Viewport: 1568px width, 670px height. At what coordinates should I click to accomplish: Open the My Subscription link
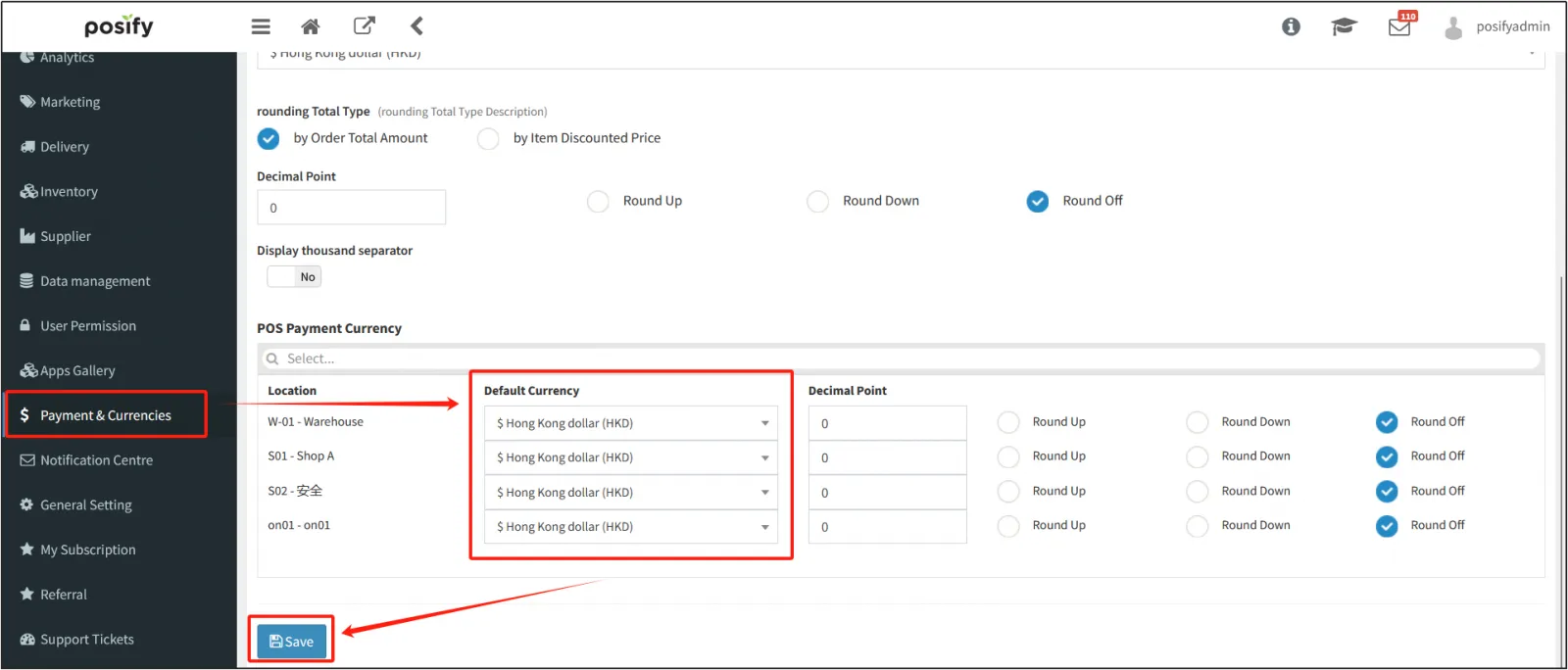pos(88,550)
